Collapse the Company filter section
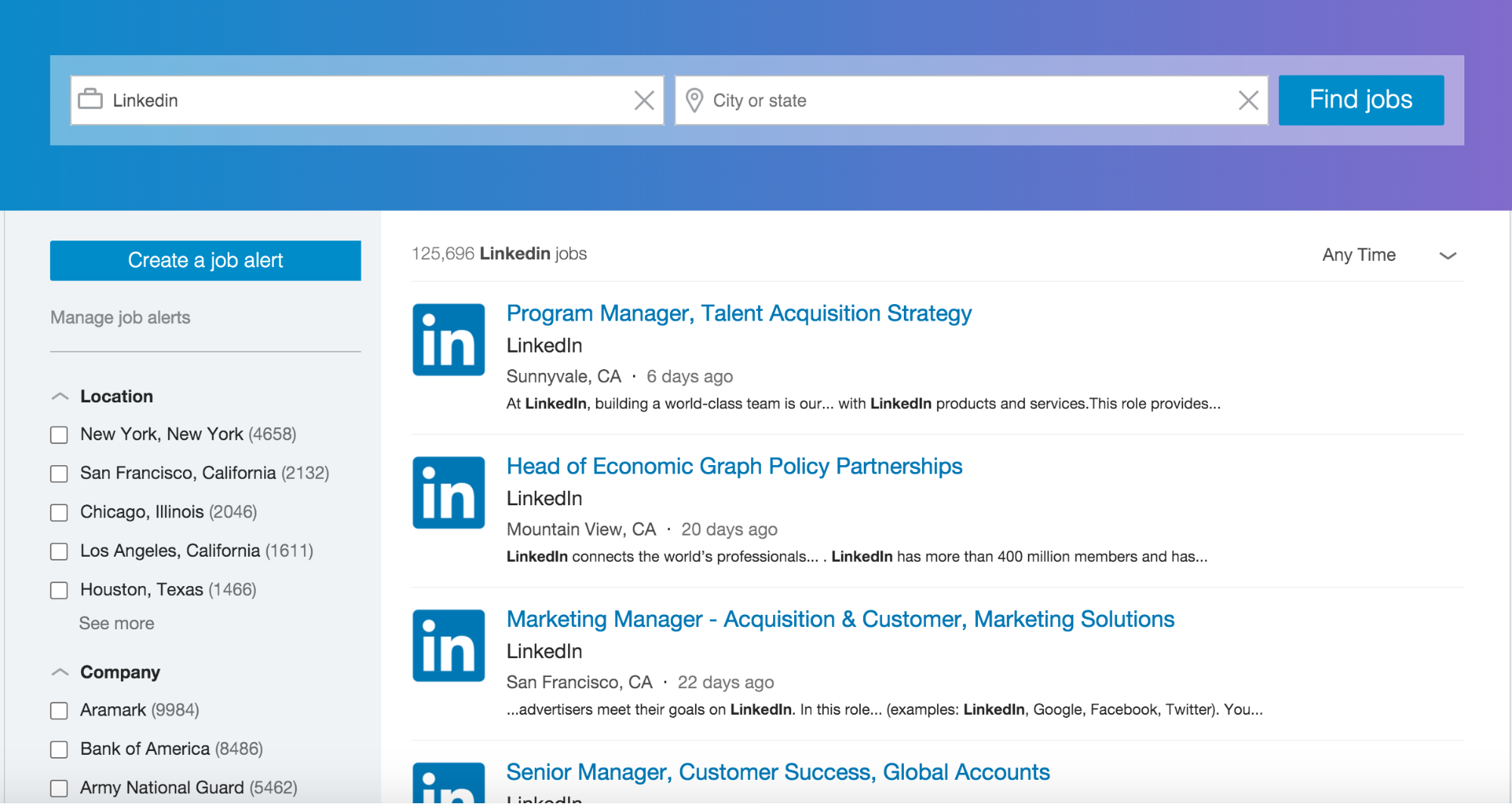Image resolution: width=1512 pixels, height=804 pixels. [x=60, y=672]
